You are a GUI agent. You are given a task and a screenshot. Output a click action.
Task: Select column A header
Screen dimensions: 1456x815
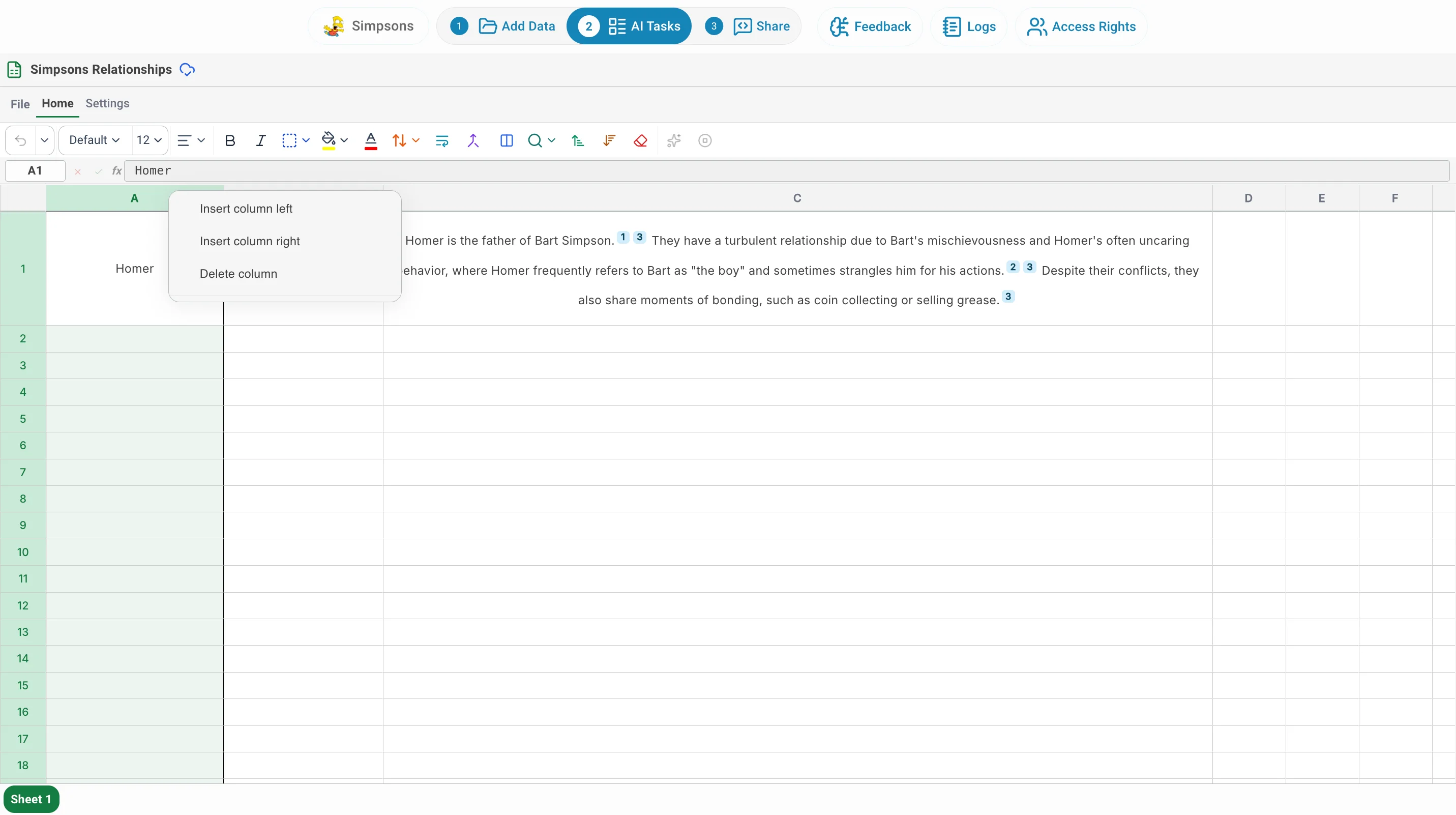tap(135, 198)
